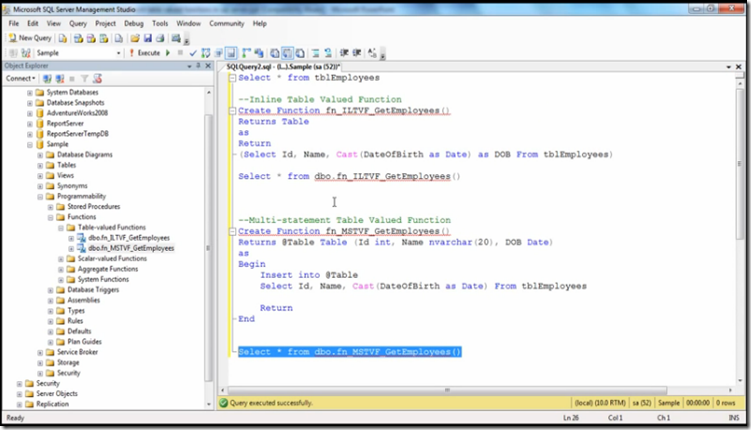Viewport: 751px width, 430px height.
Task: Click the Activity Monitor toolbar icon
Action: click(176, 38)
